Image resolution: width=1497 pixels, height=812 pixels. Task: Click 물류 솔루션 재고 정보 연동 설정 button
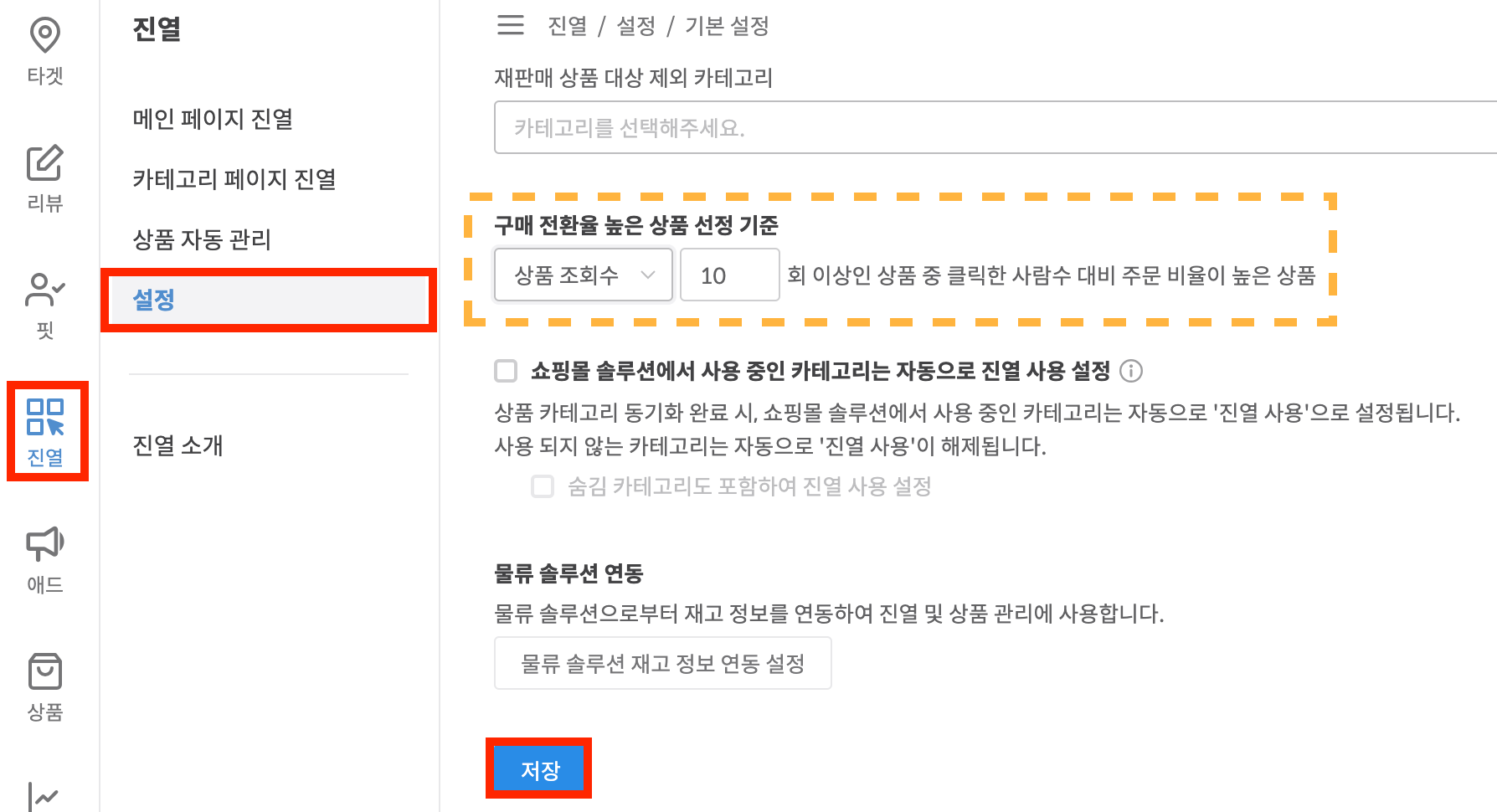663,663
